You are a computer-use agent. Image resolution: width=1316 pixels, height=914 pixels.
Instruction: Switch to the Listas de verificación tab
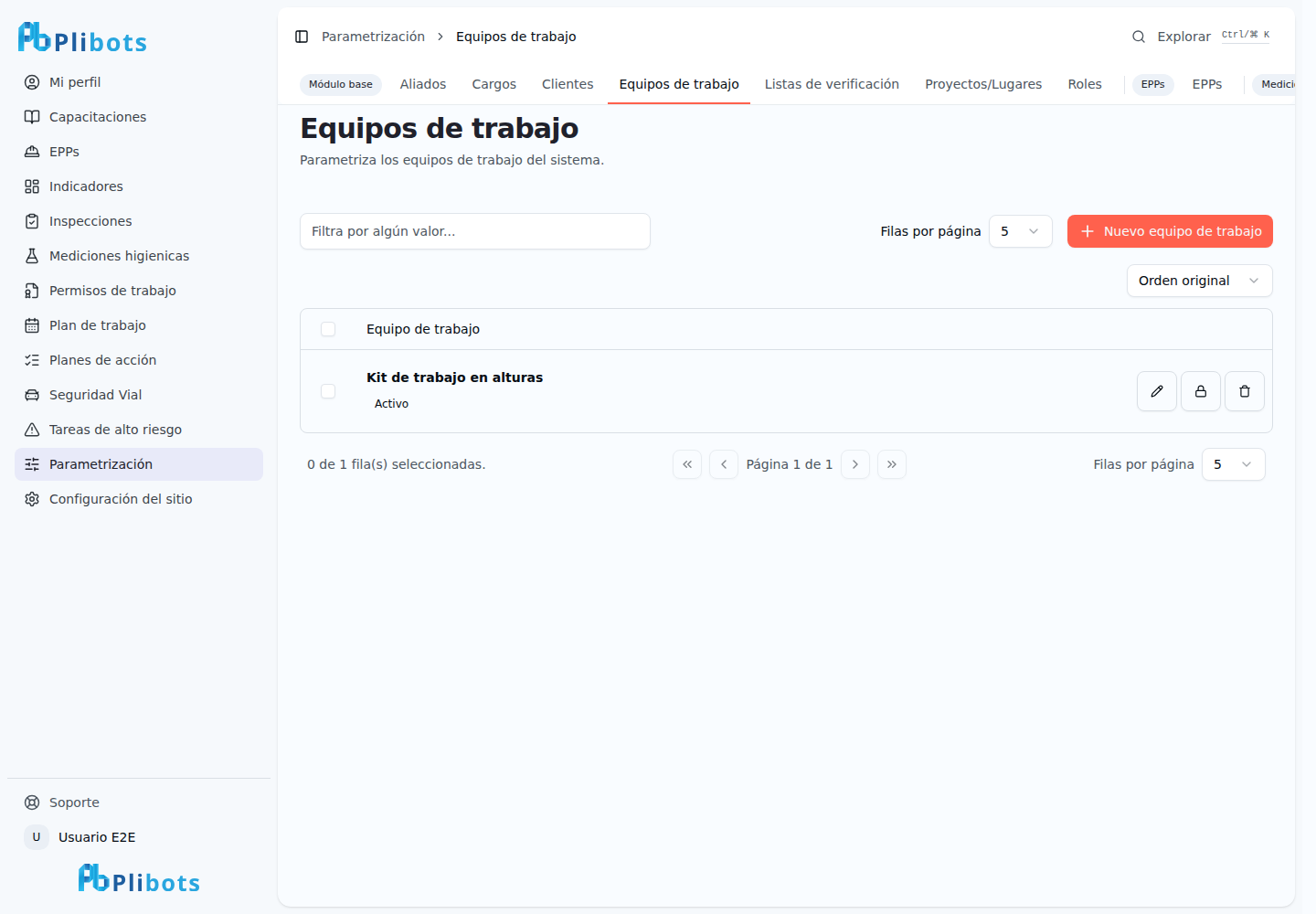point(832,84)
